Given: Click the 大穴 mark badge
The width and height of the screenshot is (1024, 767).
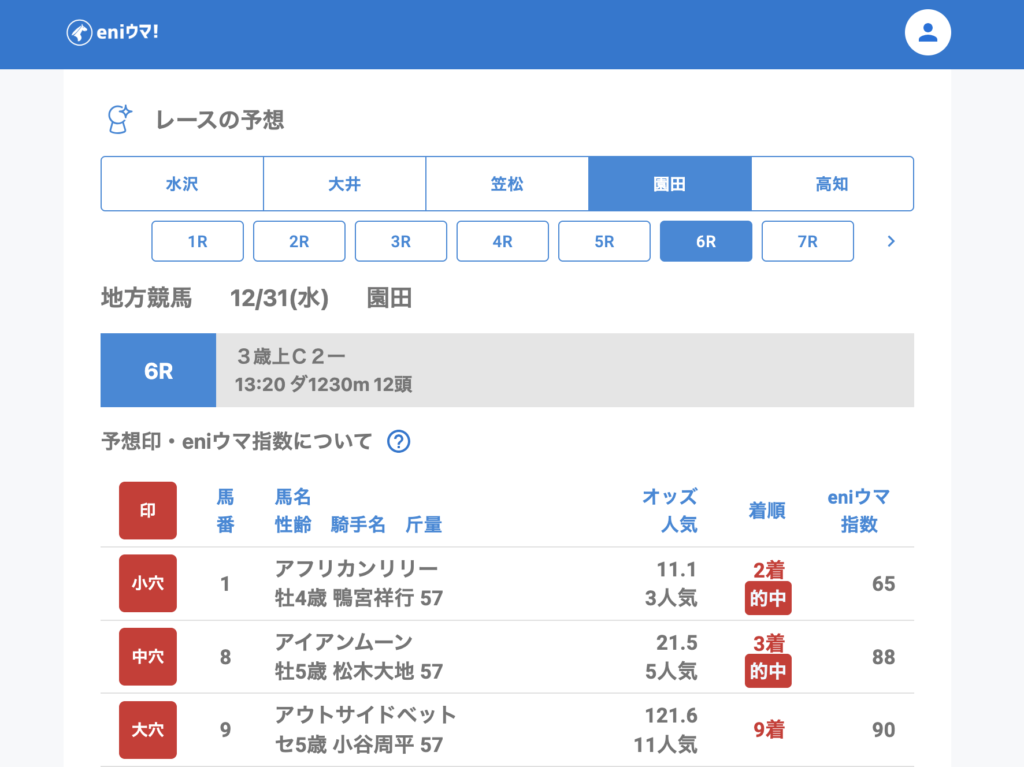Looking at the screenshot, I should (x=147, y=729).
